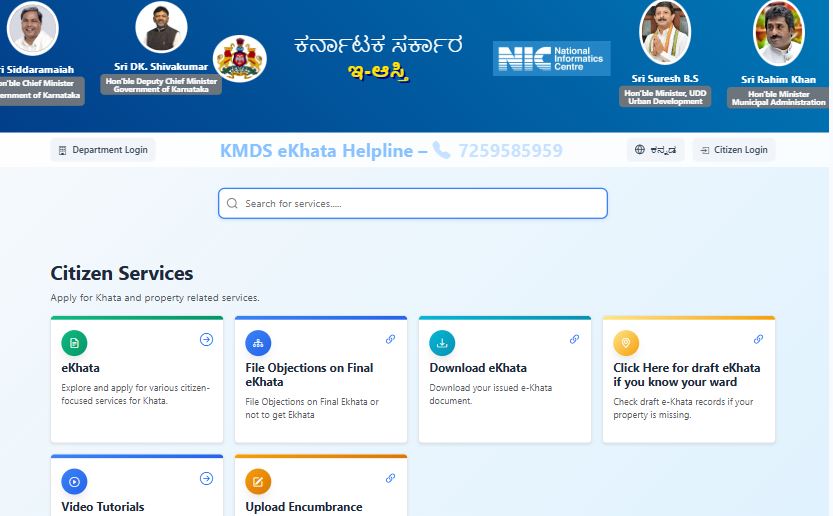Click the blue File Objections hierarchy icon

[258, 343]
